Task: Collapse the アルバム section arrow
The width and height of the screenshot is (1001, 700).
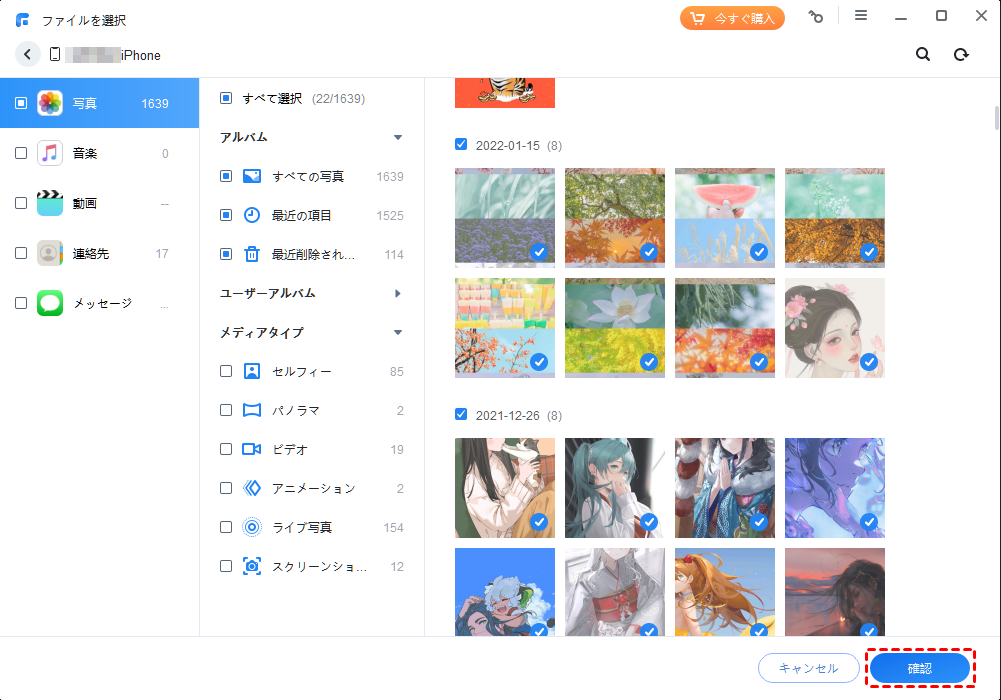Action: tap(398, 137)
